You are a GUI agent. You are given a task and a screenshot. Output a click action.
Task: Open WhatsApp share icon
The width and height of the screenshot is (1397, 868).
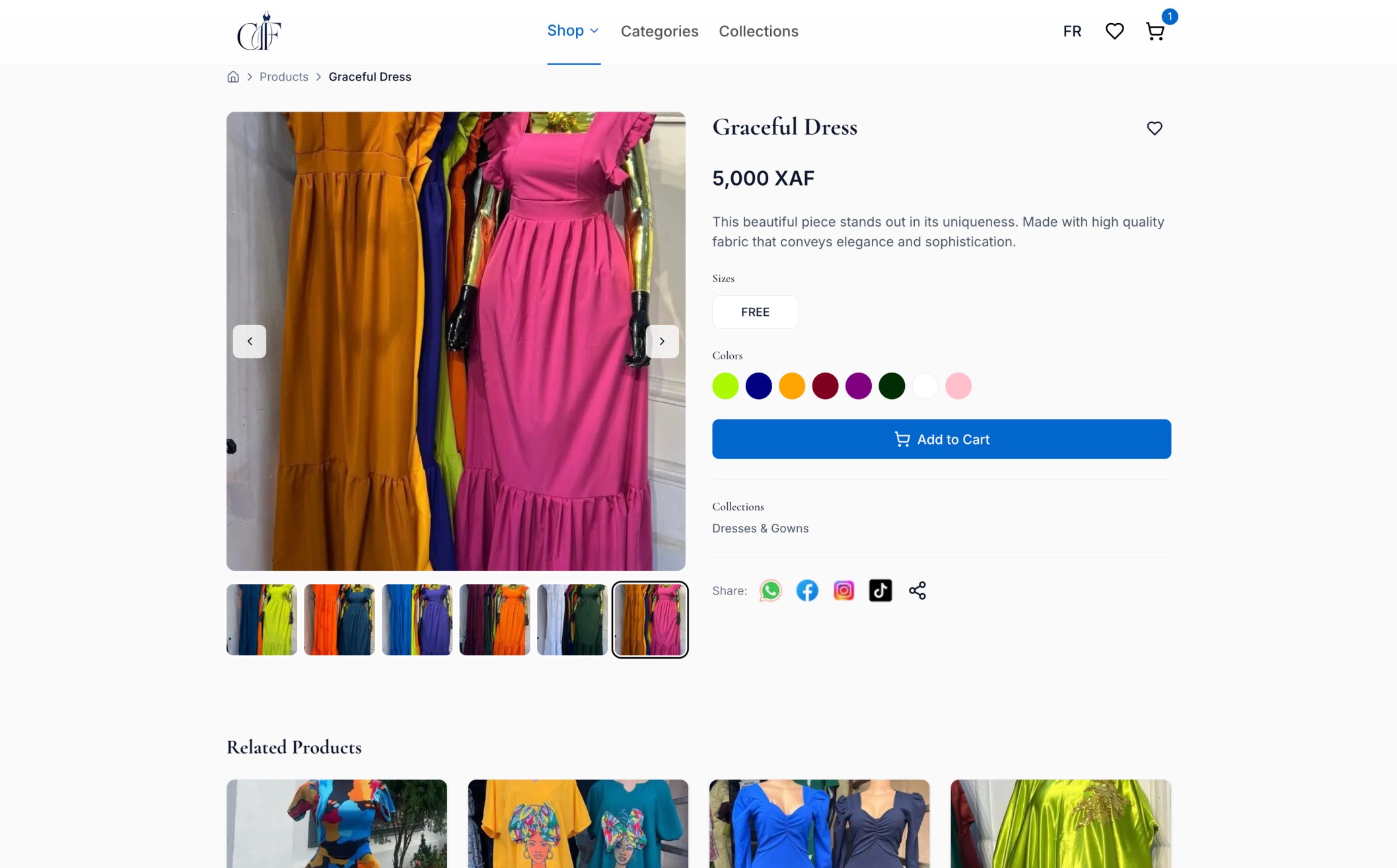click(770, 590)
